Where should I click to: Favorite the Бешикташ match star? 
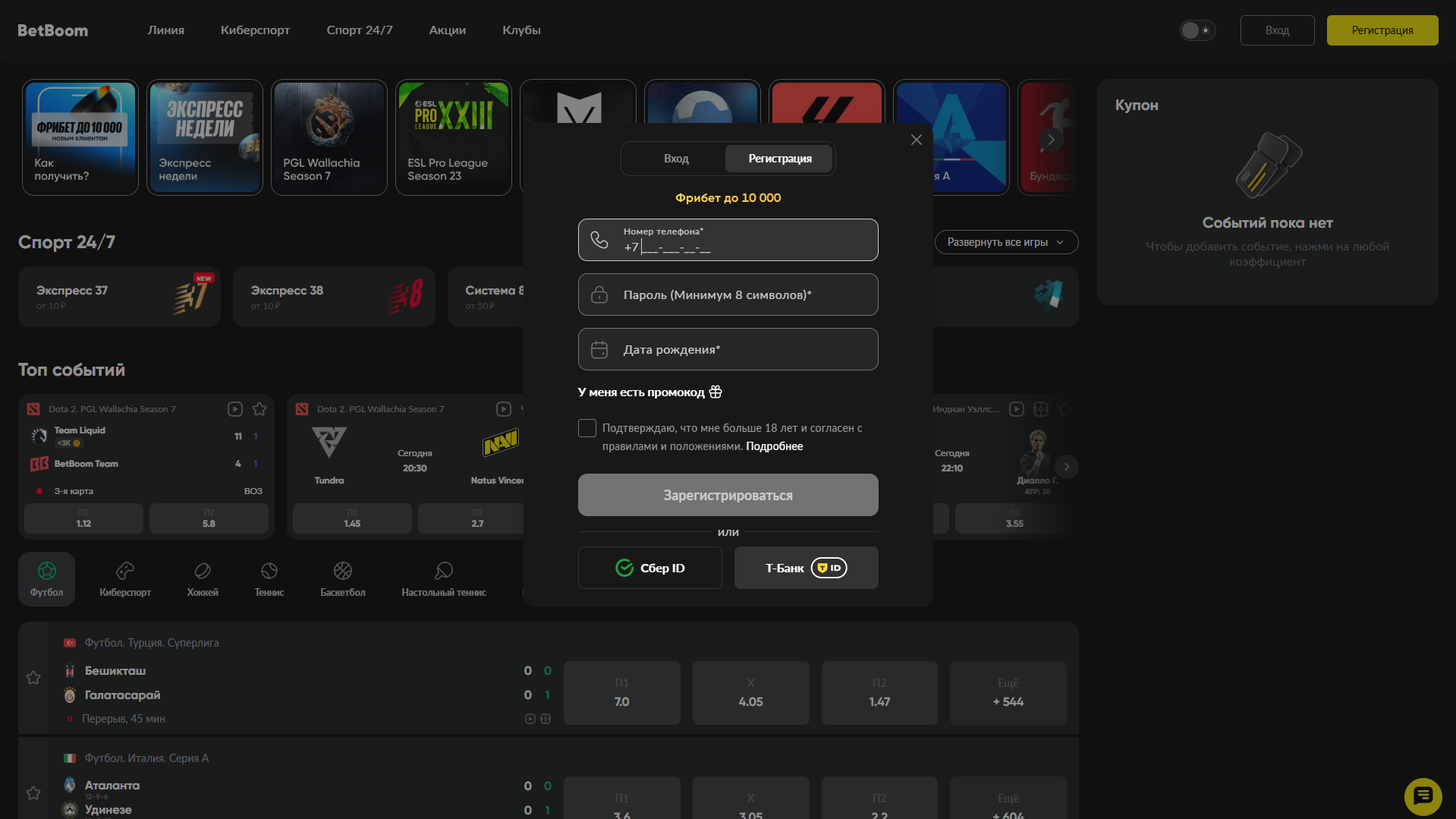click(x=33, y=678)
